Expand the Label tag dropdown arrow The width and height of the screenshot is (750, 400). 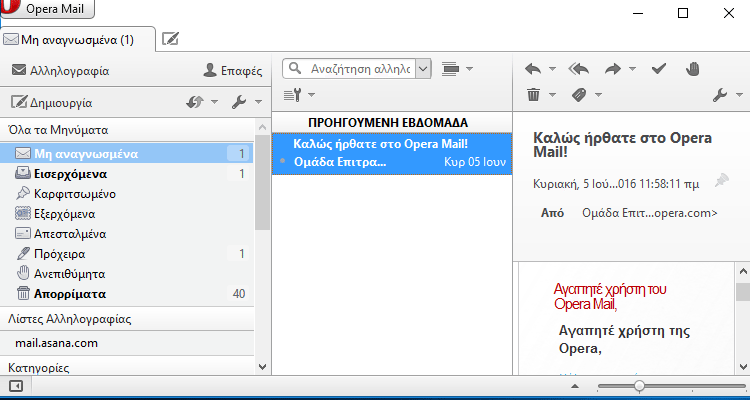(598, 95)
